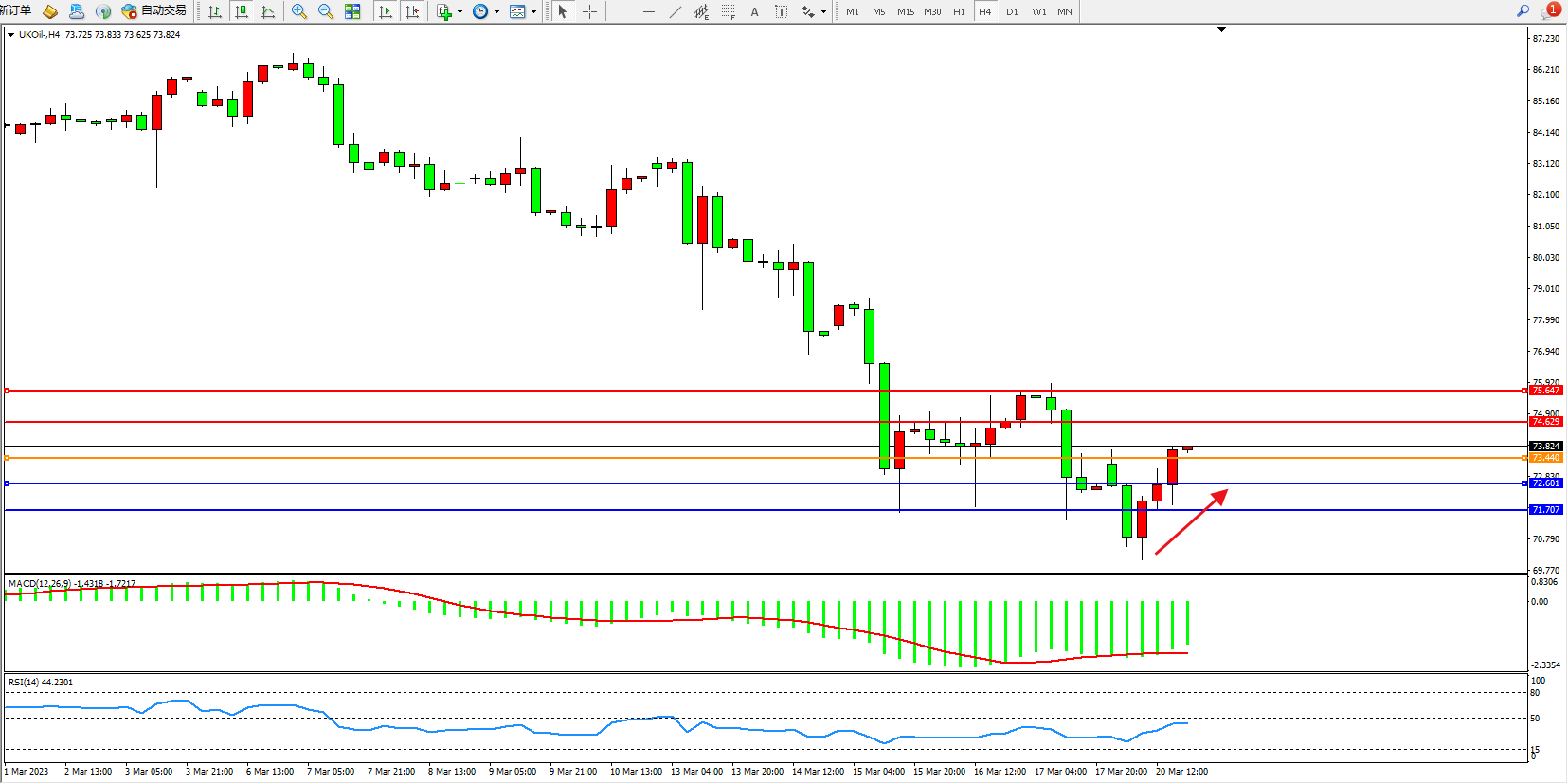Viewport: 1568px width, 784px height.
Task: Pick the trendline drawing tool
Action: pos(675,11)
